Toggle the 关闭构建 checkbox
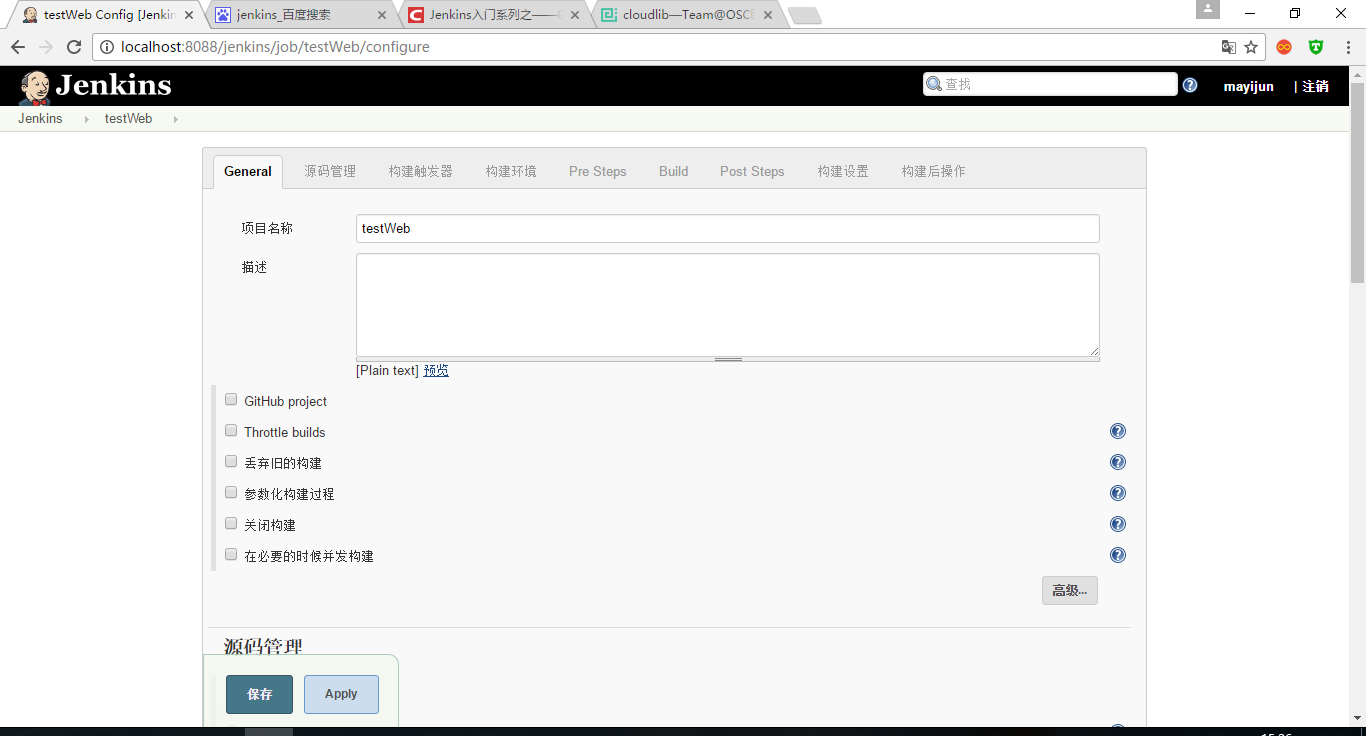The width and height of the screenshot is (1366, 736). coord(231,524)
